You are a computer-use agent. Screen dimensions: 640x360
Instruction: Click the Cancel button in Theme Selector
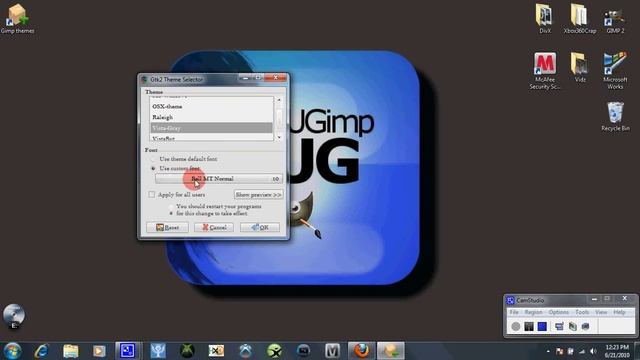tap(214, 227)
